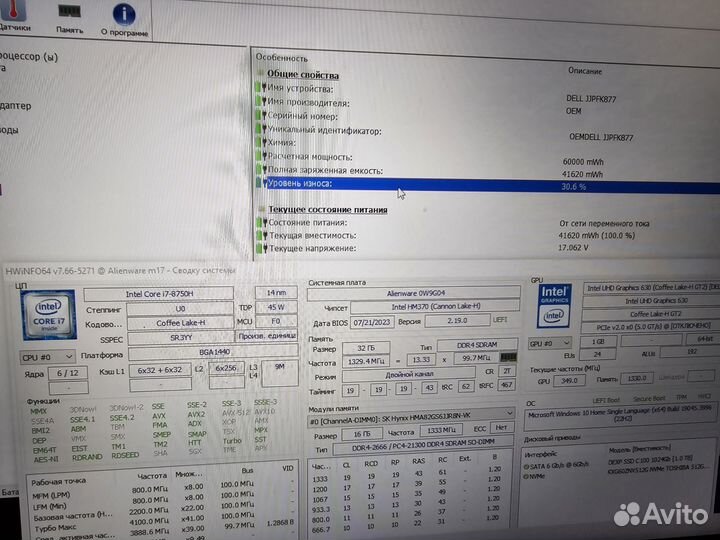The width and height of the screenshot is (720, 540).
Task: Select the OEMDELL JJPFK877 identifier value
Action: [601, 137]
